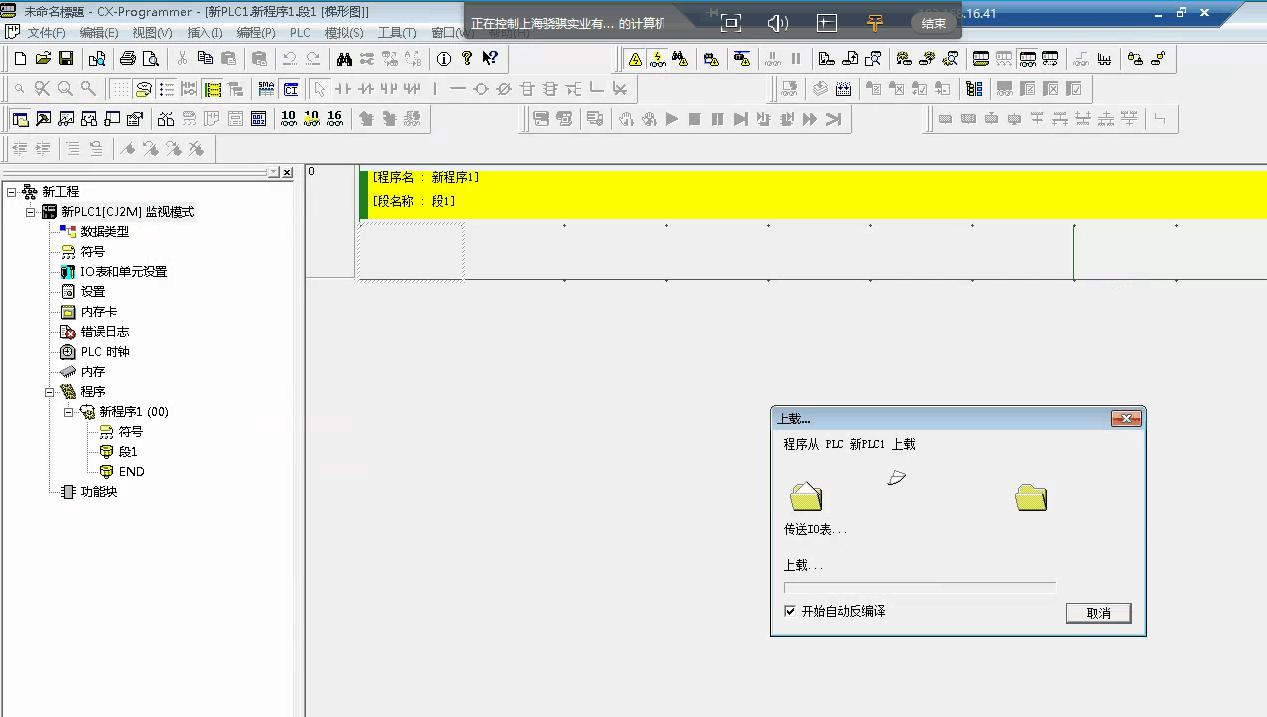Screen dimensions: 1267x717
Task: Click the upload progress bar
Action: pyautogui.click(x=919, y=588)
